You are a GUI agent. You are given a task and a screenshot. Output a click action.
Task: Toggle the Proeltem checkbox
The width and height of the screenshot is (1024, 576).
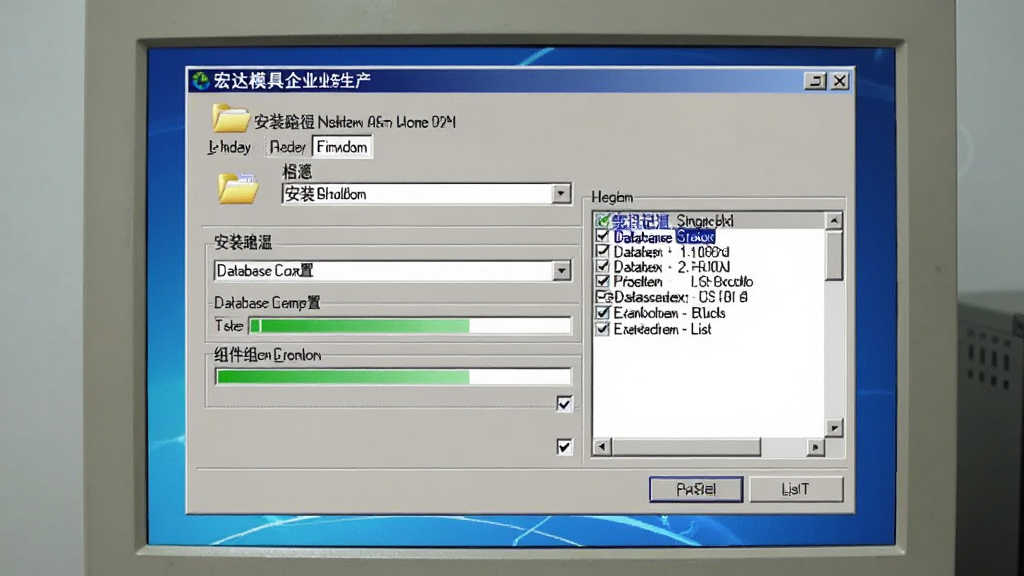pyautogui.click(x=603, y=281)
